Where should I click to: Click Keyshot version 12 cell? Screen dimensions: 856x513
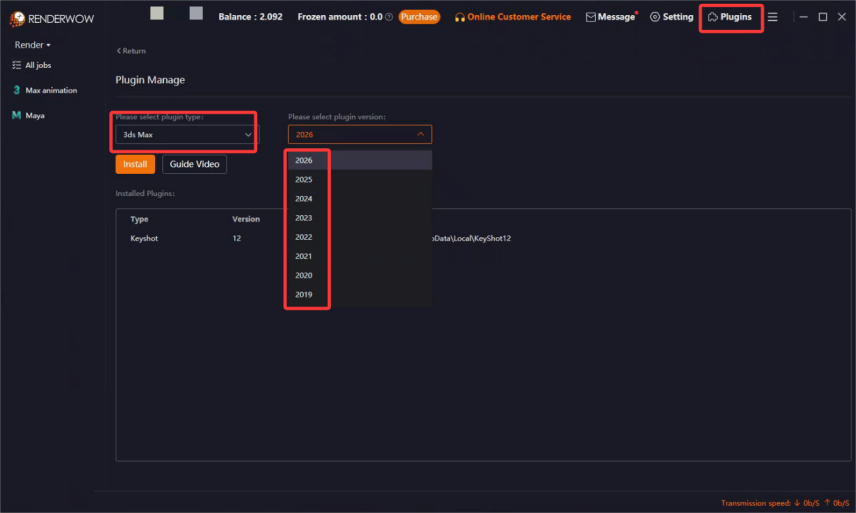236,238
